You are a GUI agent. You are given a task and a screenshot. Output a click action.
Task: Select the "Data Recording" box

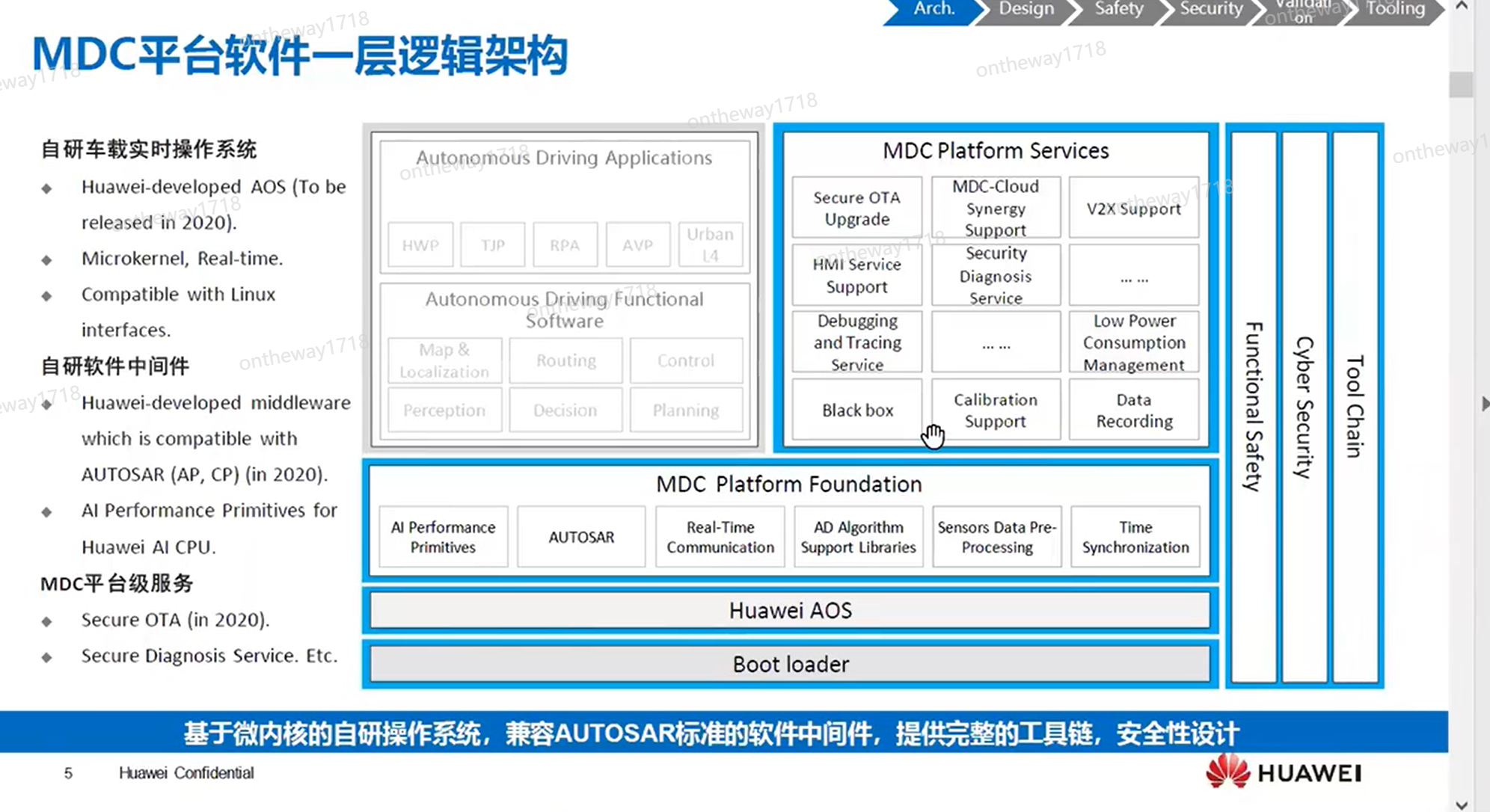point(1134,410)
